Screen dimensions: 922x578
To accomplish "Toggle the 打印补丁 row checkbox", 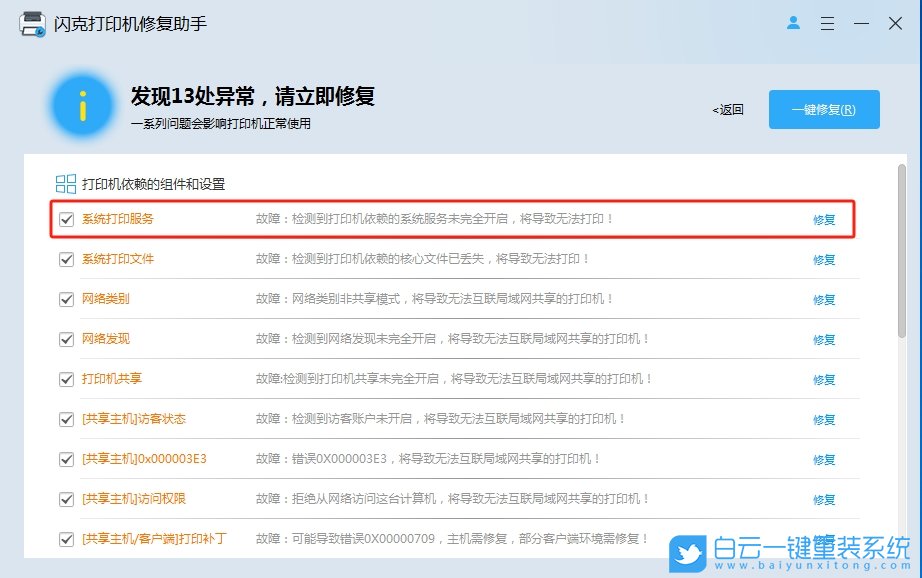I will coord(65,539).
